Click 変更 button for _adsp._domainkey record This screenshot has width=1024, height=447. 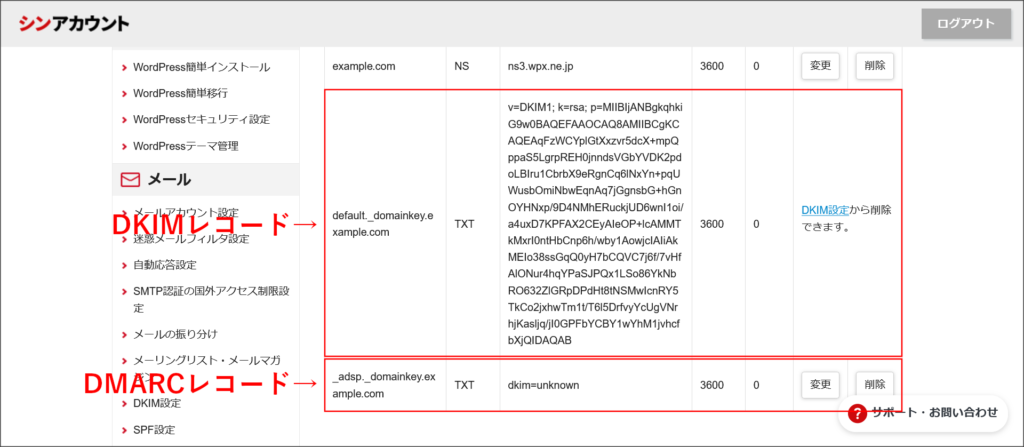820,385
